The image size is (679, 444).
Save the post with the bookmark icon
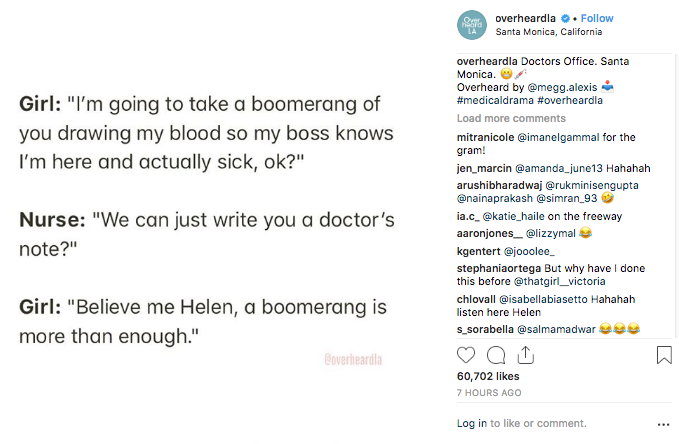click(x=664, y=355)
